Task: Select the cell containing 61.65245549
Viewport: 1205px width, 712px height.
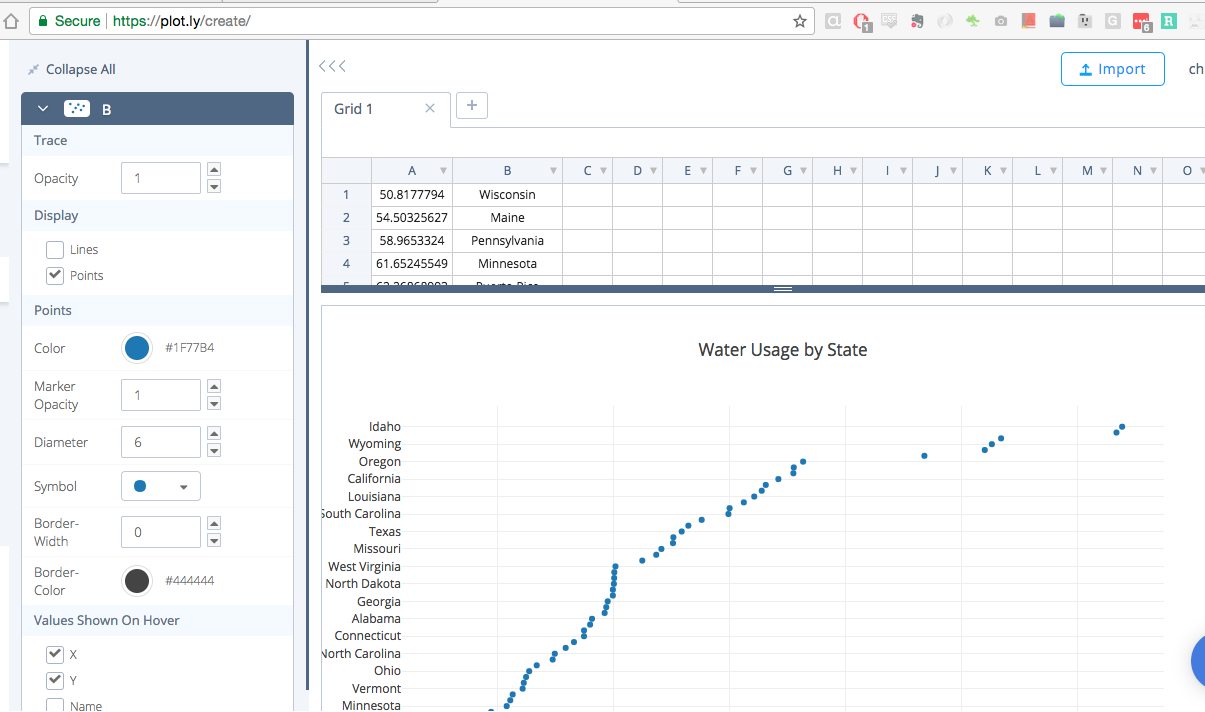Action: click(x=412, y=263)
